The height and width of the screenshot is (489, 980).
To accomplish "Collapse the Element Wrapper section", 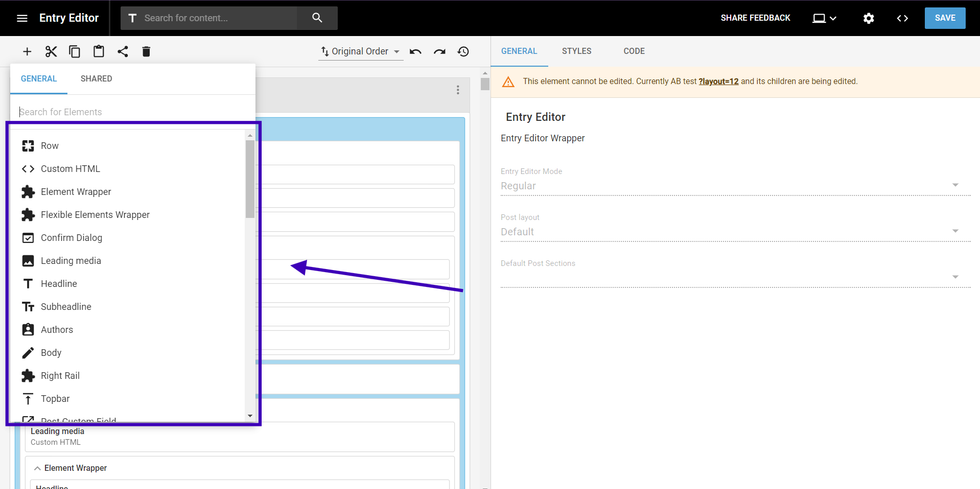I will point(38,468).
